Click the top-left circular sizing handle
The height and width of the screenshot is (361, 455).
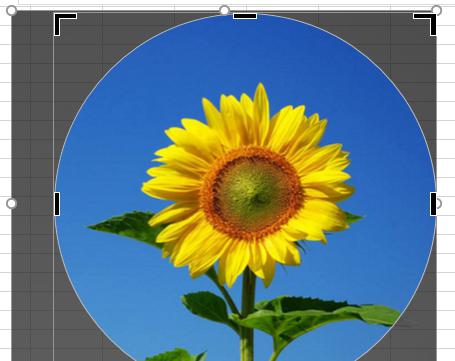(12, 11)
